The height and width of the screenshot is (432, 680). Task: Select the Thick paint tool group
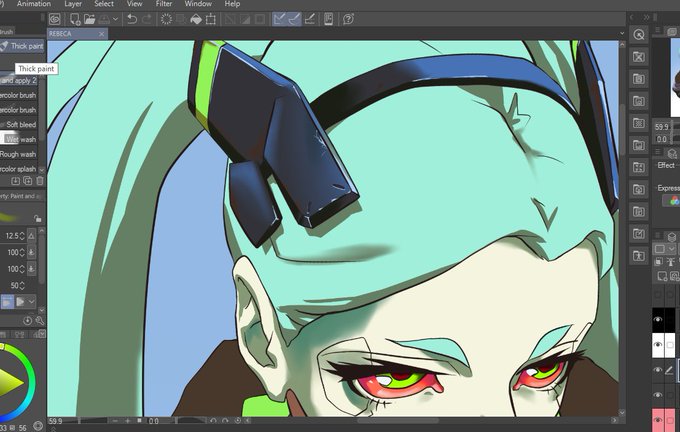(22, 46)
